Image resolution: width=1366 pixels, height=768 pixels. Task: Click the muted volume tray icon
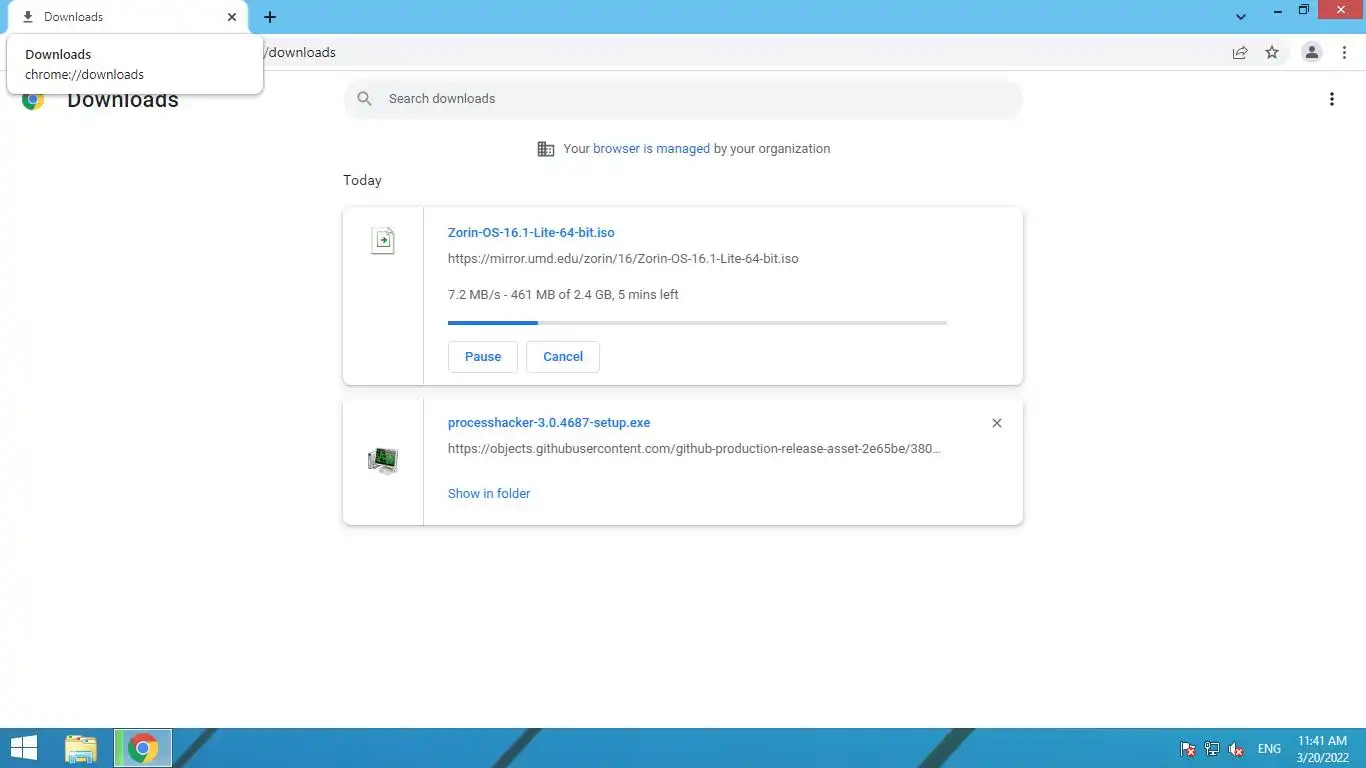1236,749
